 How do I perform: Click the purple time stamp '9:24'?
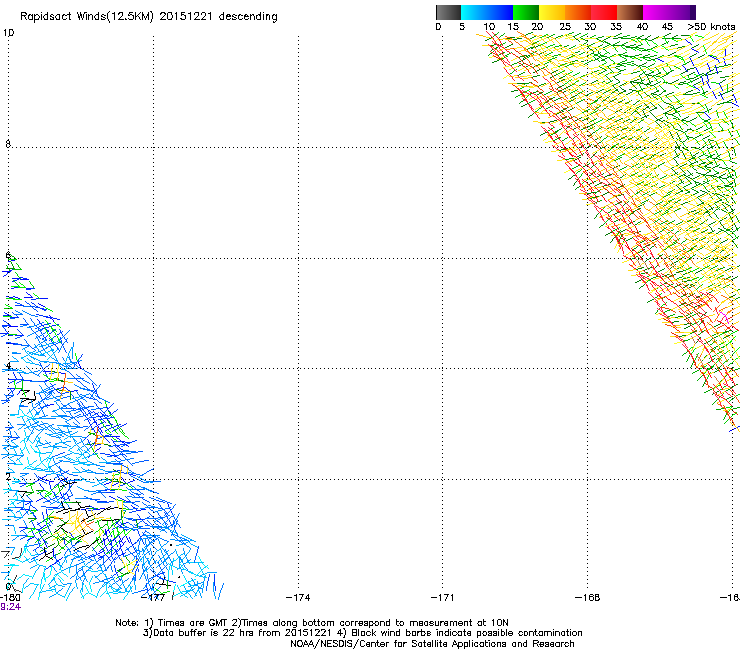pyautogui.click(x=10, y=607)
